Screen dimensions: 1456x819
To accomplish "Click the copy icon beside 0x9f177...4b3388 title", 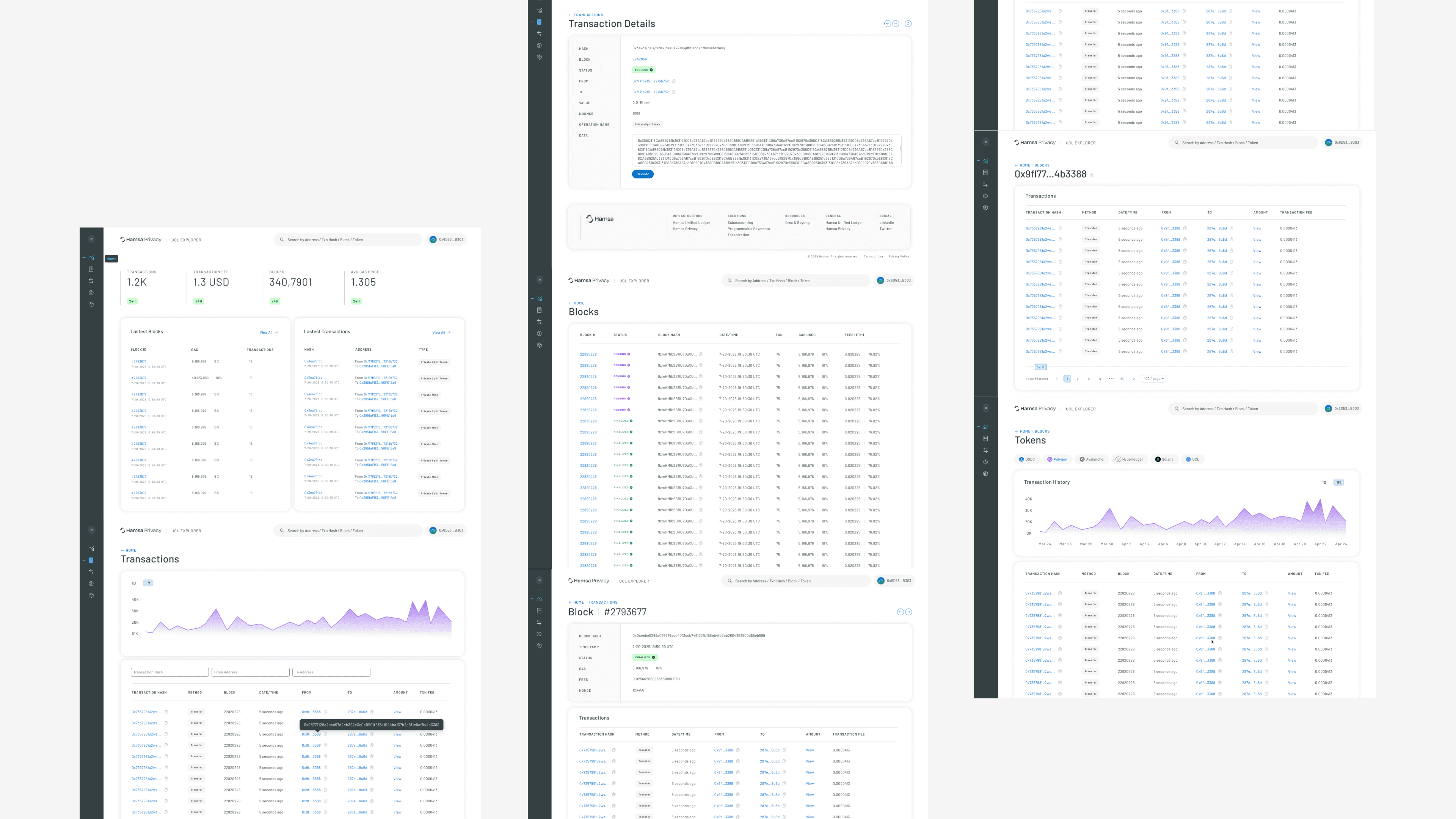I will (x=1092, y=175).
